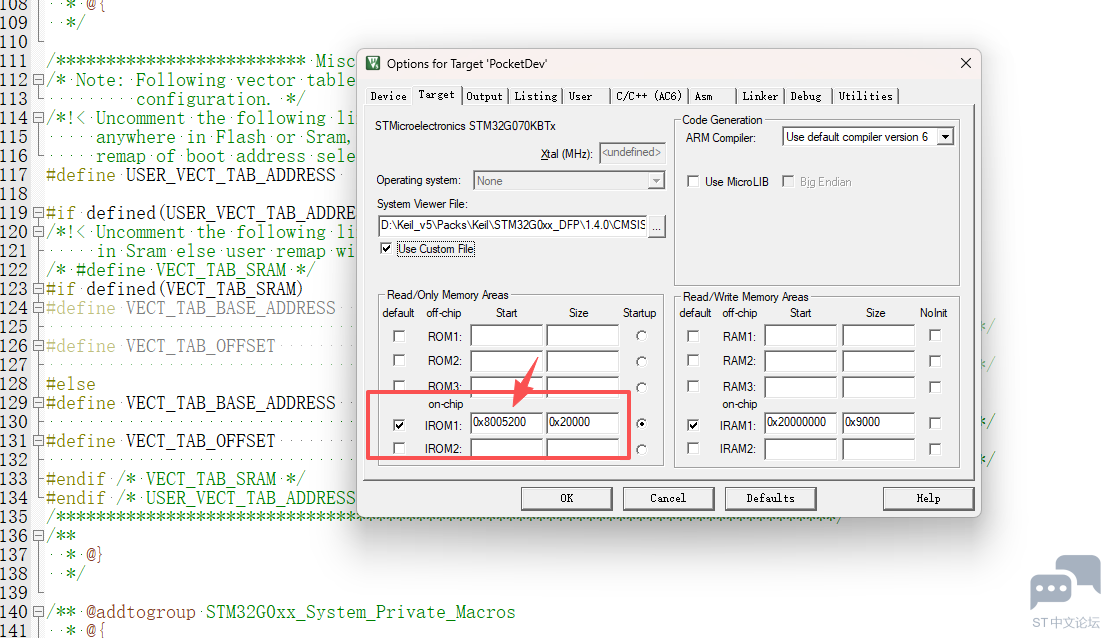
Task: Select ROM3 as Startup
Action: (x=641, y=388)
